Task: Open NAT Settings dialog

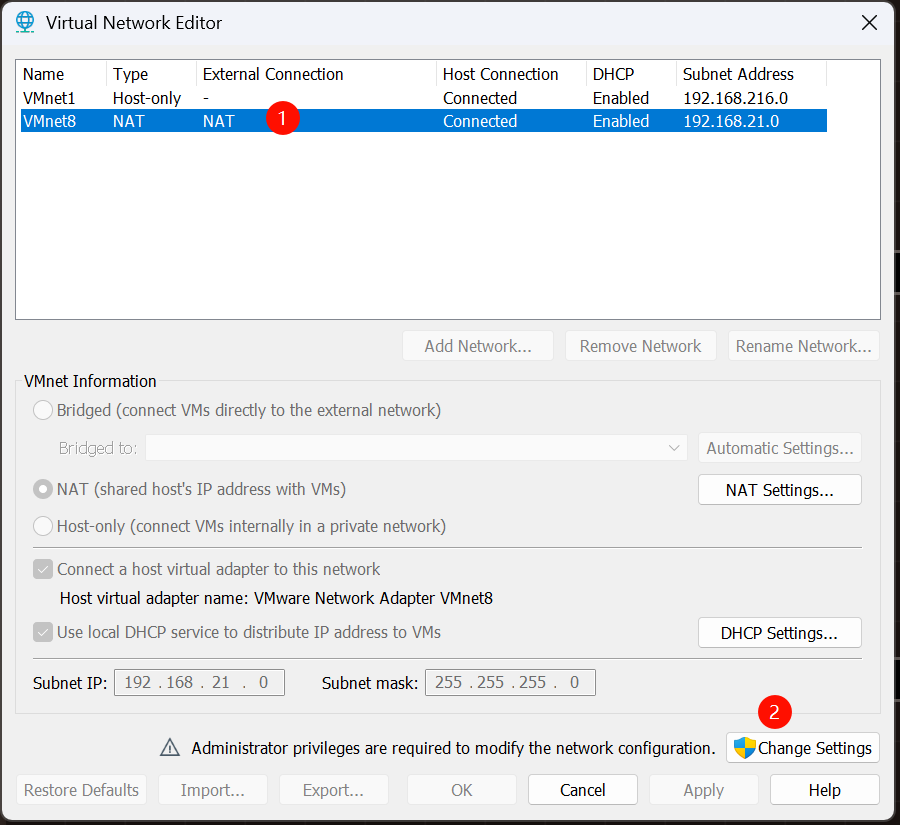Action: 779,490
